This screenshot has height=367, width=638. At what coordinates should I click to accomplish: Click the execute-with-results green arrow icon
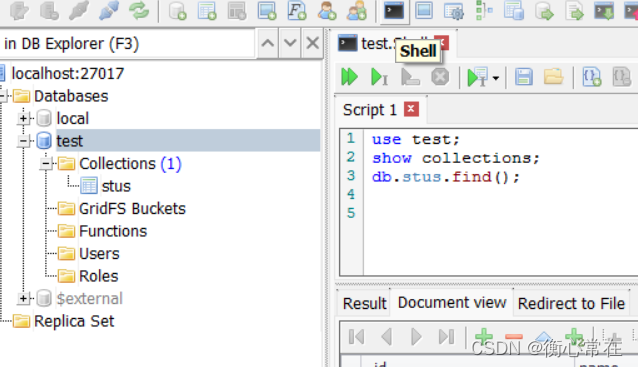pos(477,77)
